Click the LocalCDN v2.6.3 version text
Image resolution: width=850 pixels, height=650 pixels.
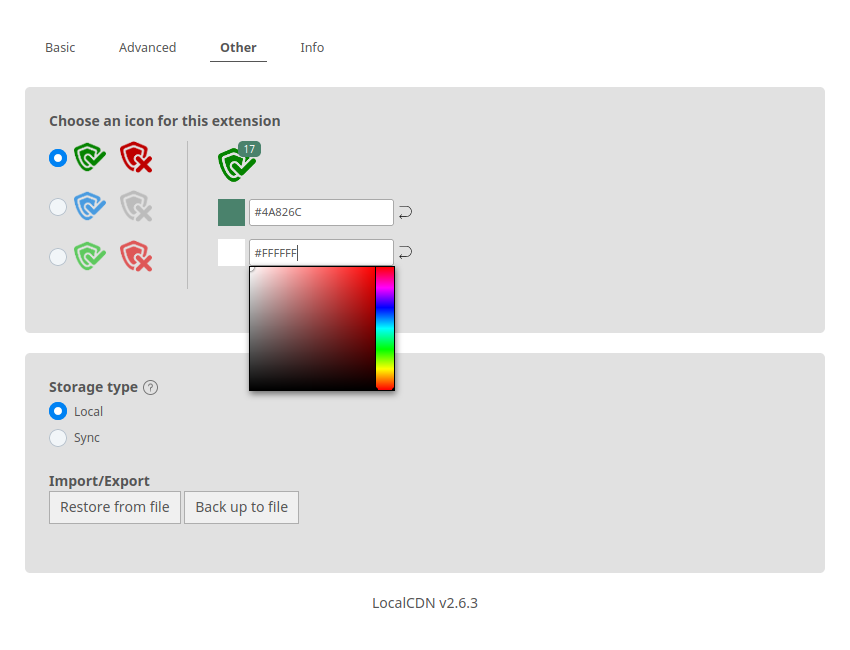click(425, 603)
